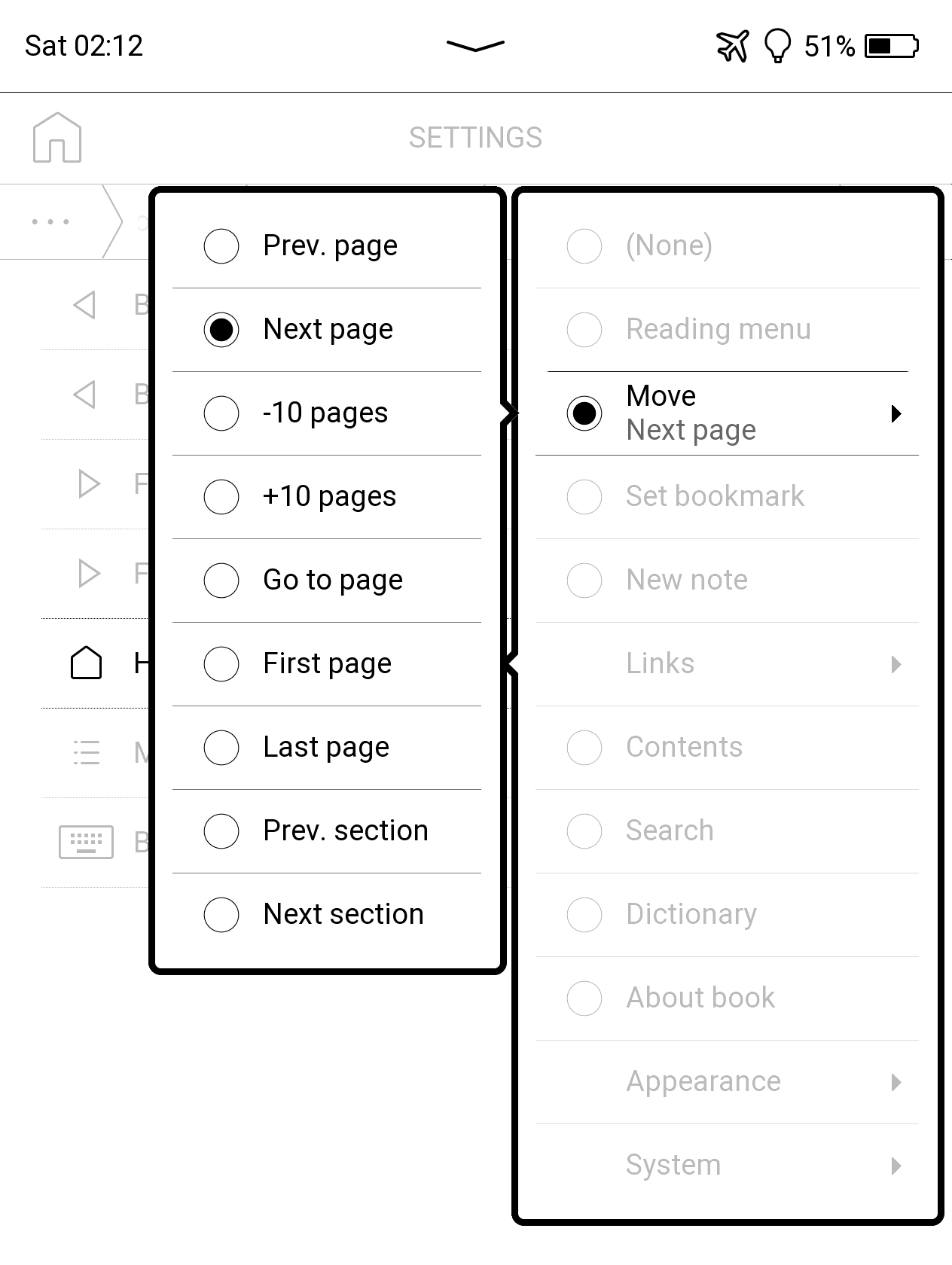Select the +10 pages radio button
Screen dimensions: 952x1265
click(x=221, y=497)
